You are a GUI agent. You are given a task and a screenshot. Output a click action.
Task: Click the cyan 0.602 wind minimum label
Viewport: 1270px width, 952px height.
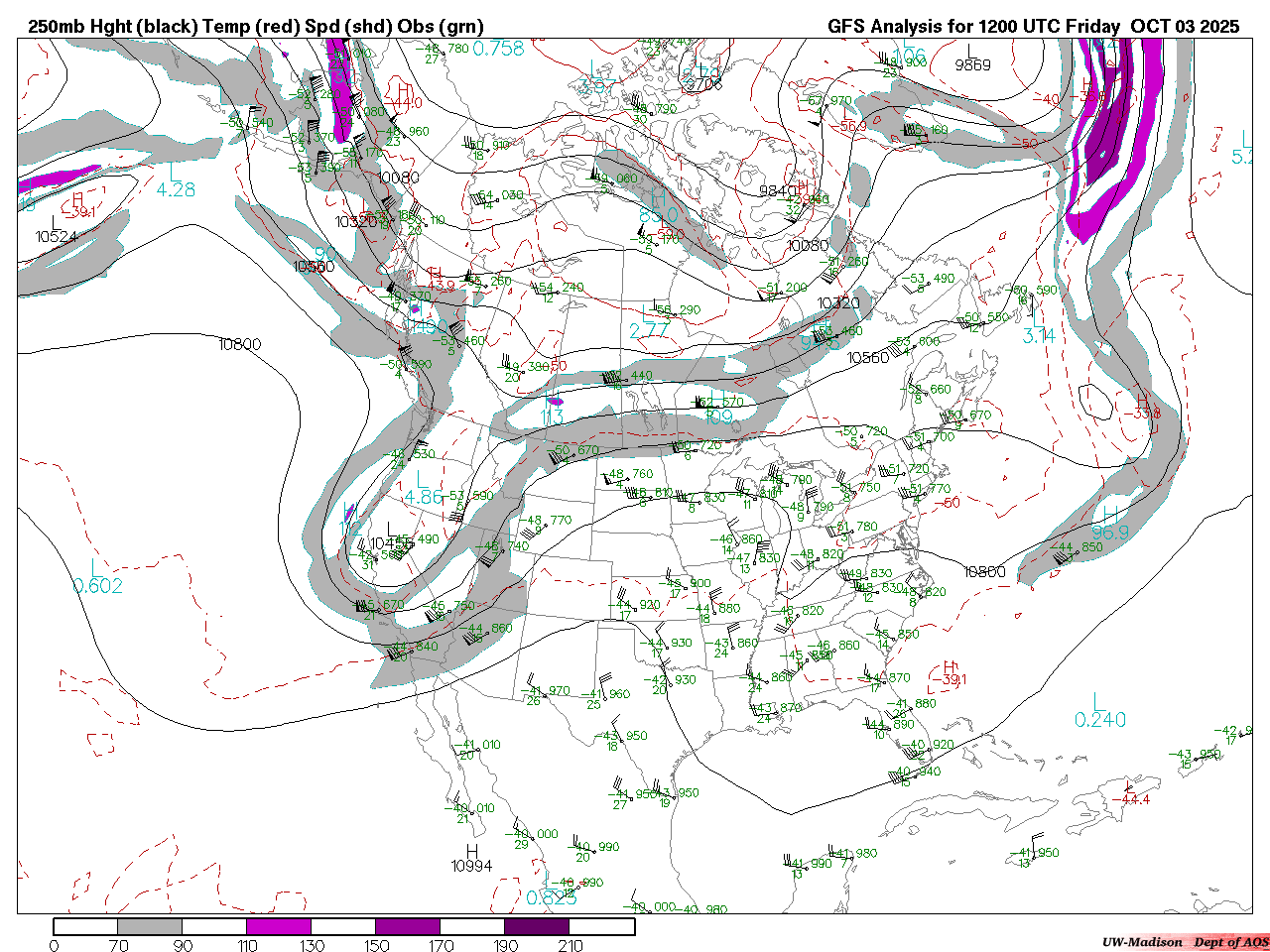pyautogui.click(x=97, y=586)
